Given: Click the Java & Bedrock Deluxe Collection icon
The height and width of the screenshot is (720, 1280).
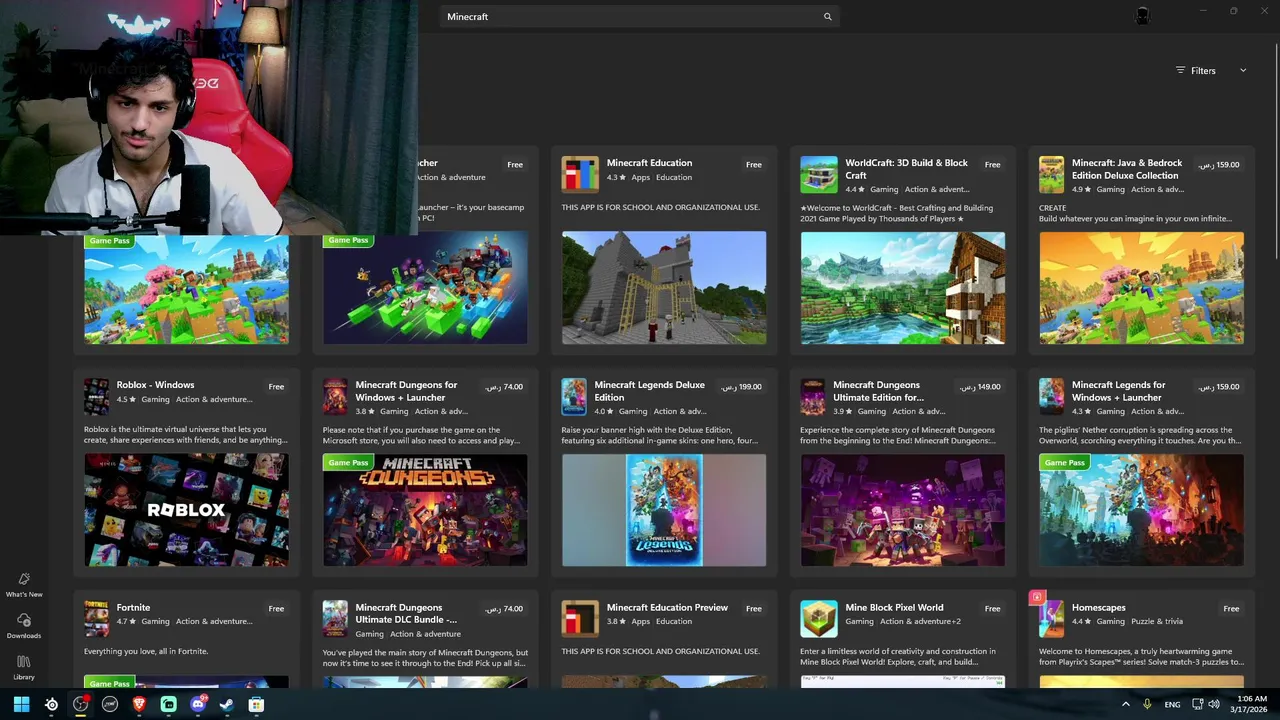Looking at the screenshot, I should pos(1051,174).
